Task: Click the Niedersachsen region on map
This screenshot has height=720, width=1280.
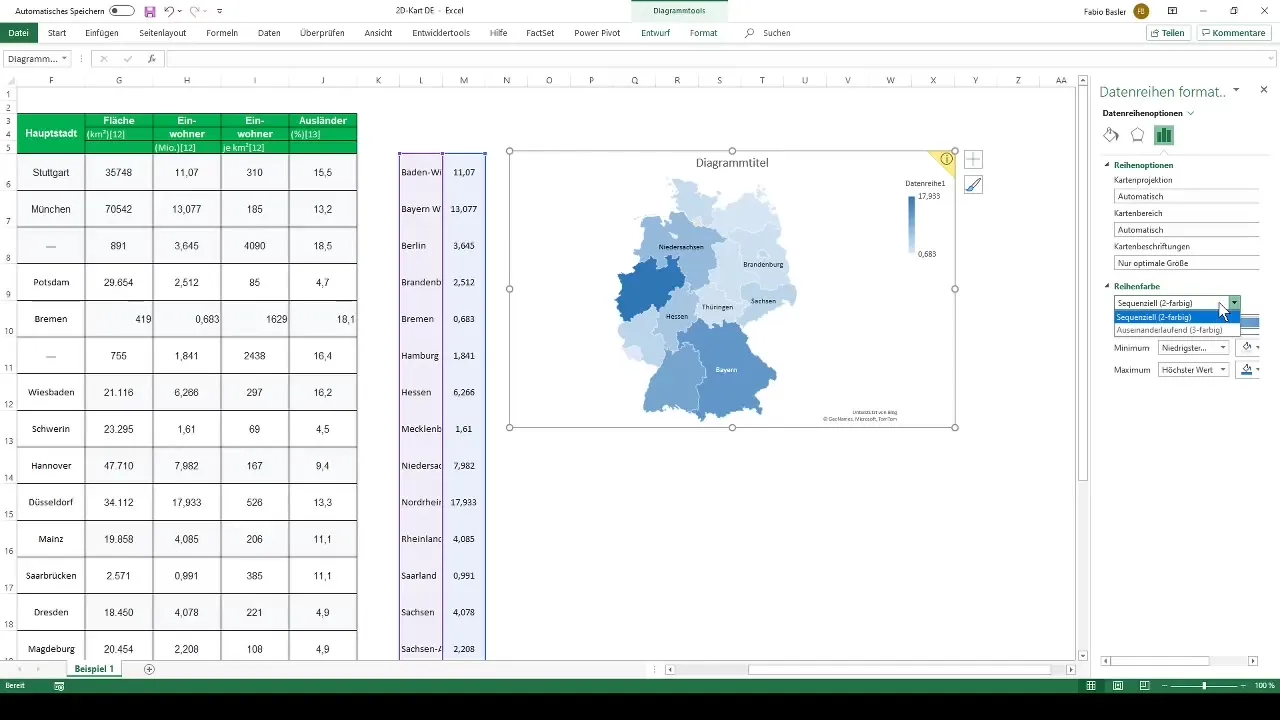Action: pyautogui.click(x=681, y=247)
